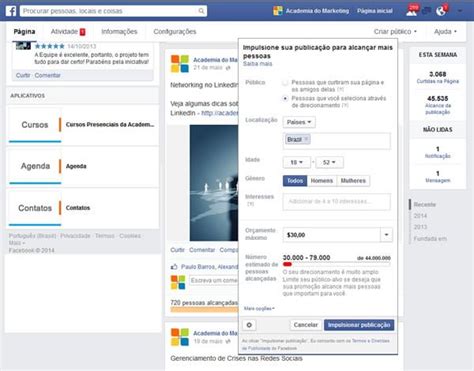Open the academ... URL in the LinkedIn post
Image resolution: width=474 pixels, height=371 pixels.
click(220, 113)
